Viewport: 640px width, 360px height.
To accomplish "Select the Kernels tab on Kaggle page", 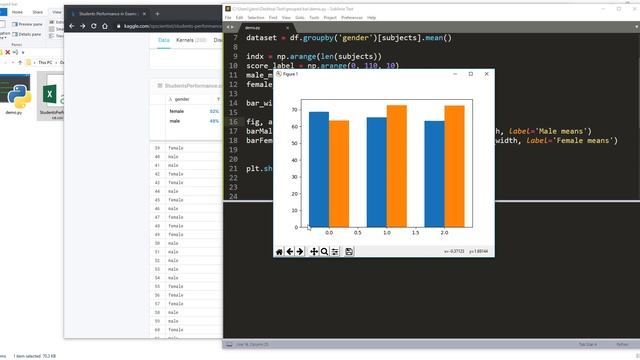I will (x=191, y=40).
